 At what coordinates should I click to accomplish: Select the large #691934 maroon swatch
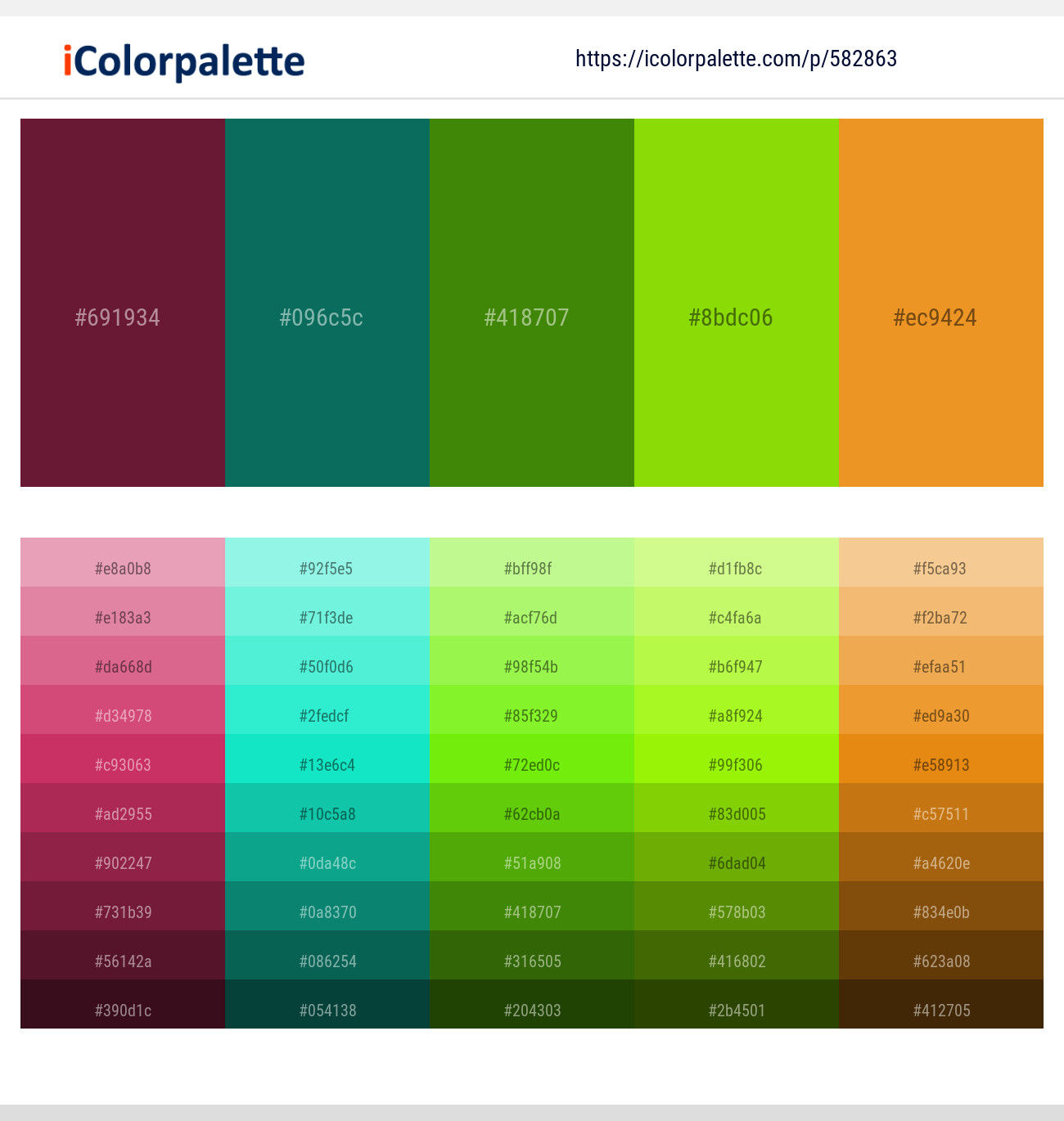coord(123,303)
